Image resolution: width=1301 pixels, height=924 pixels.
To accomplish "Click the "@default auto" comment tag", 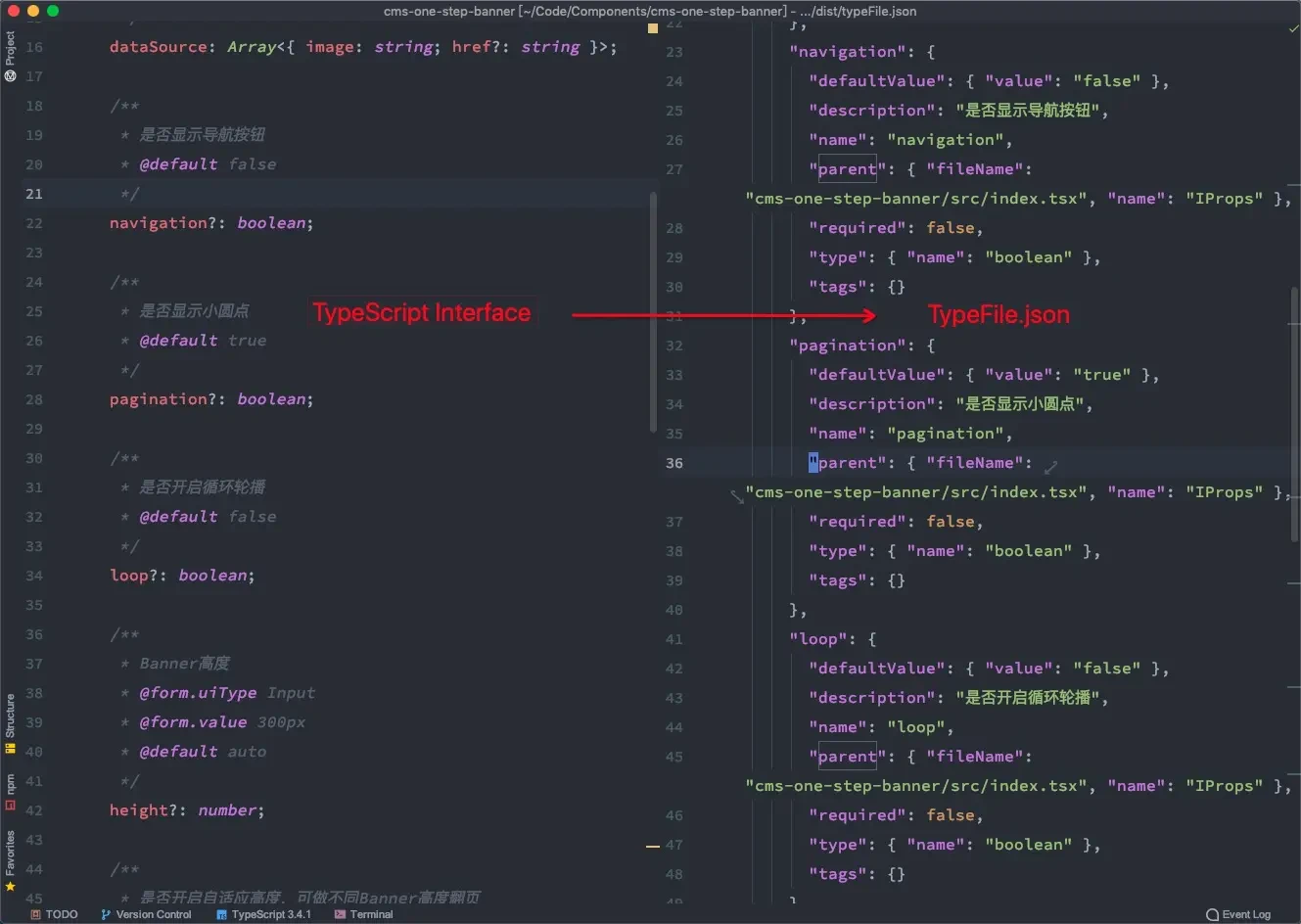I will [203, 752].
